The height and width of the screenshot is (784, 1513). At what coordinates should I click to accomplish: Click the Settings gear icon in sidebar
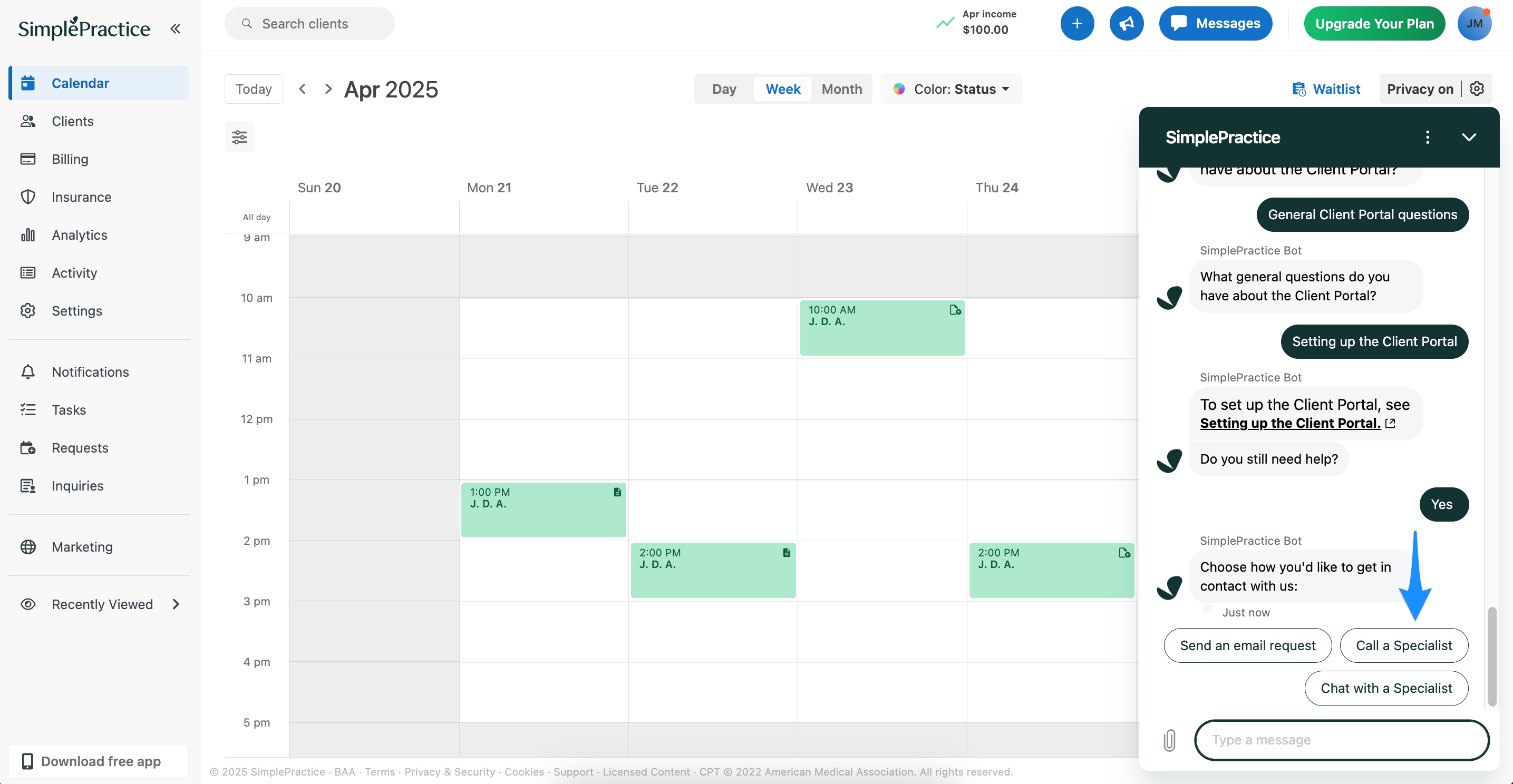pos(27,310)
